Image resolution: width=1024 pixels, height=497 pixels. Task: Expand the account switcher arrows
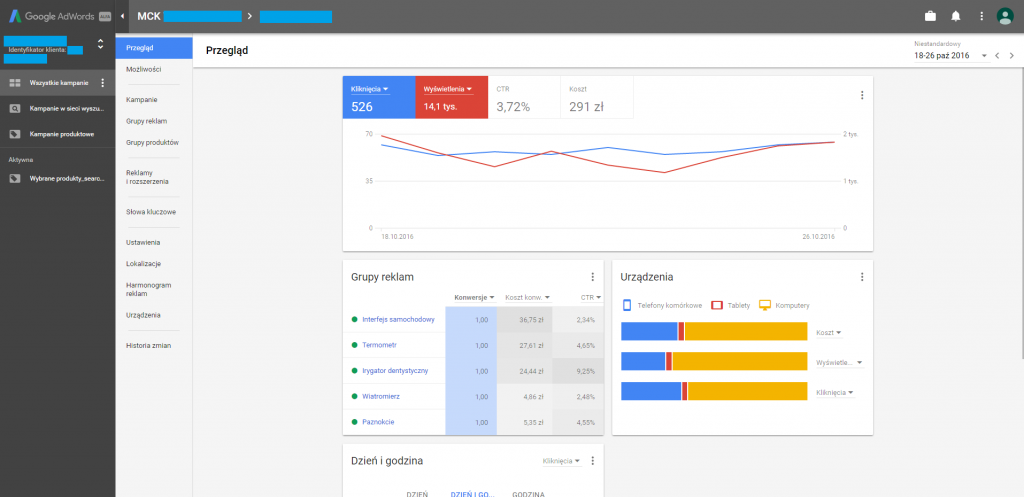(100, 44)
